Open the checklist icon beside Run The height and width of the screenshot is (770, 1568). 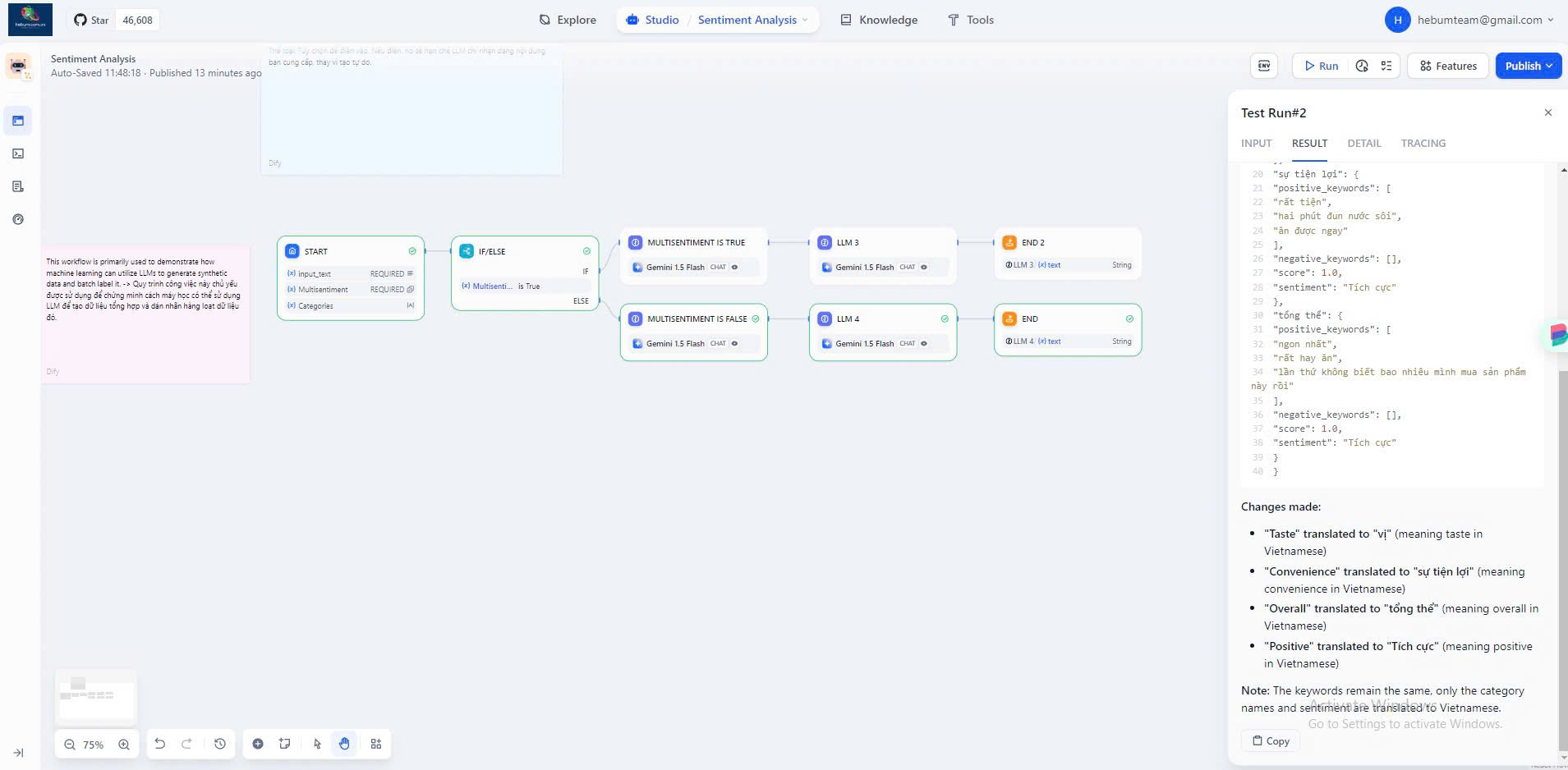click(1386, 66)
